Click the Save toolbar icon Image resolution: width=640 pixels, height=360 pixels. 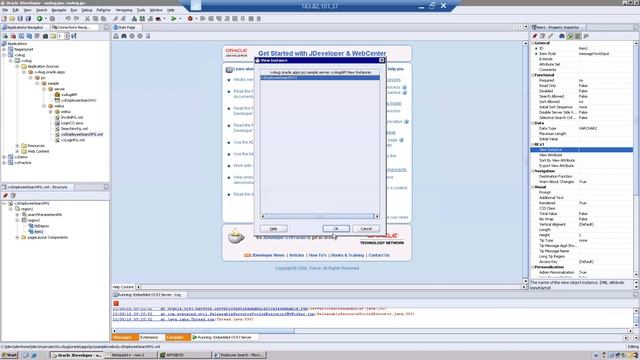point(20,18)
